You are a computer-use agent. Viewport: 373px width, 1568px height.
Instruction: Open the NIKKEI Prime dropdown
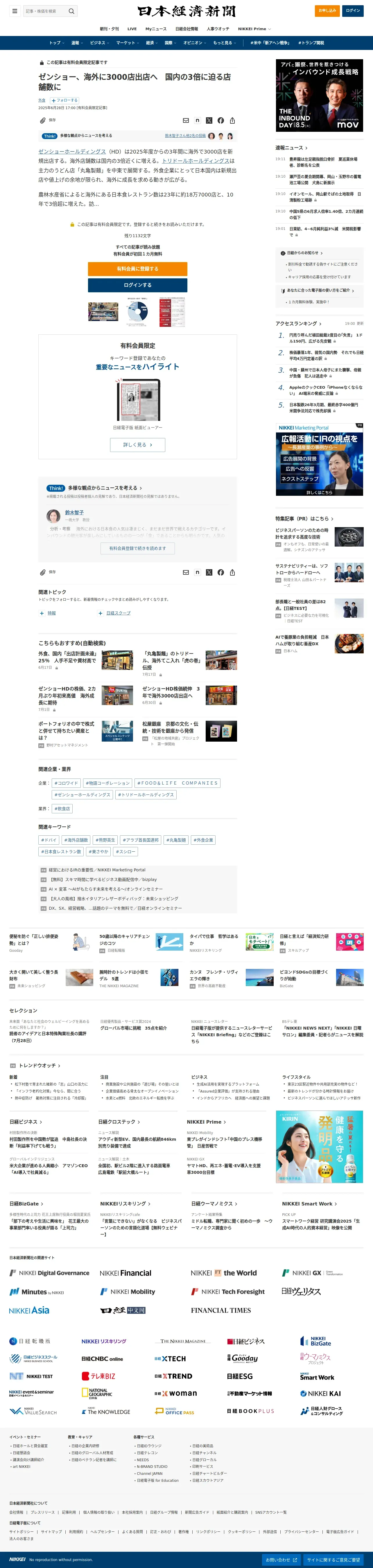(x=254, y=29)
